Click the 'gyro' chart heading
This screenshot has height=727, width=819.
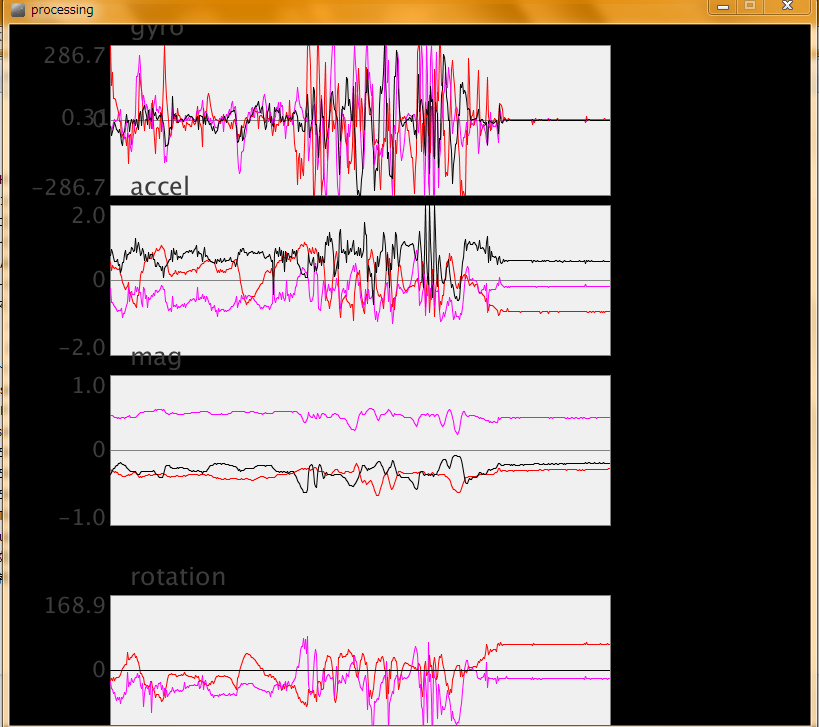coord(157,30)
